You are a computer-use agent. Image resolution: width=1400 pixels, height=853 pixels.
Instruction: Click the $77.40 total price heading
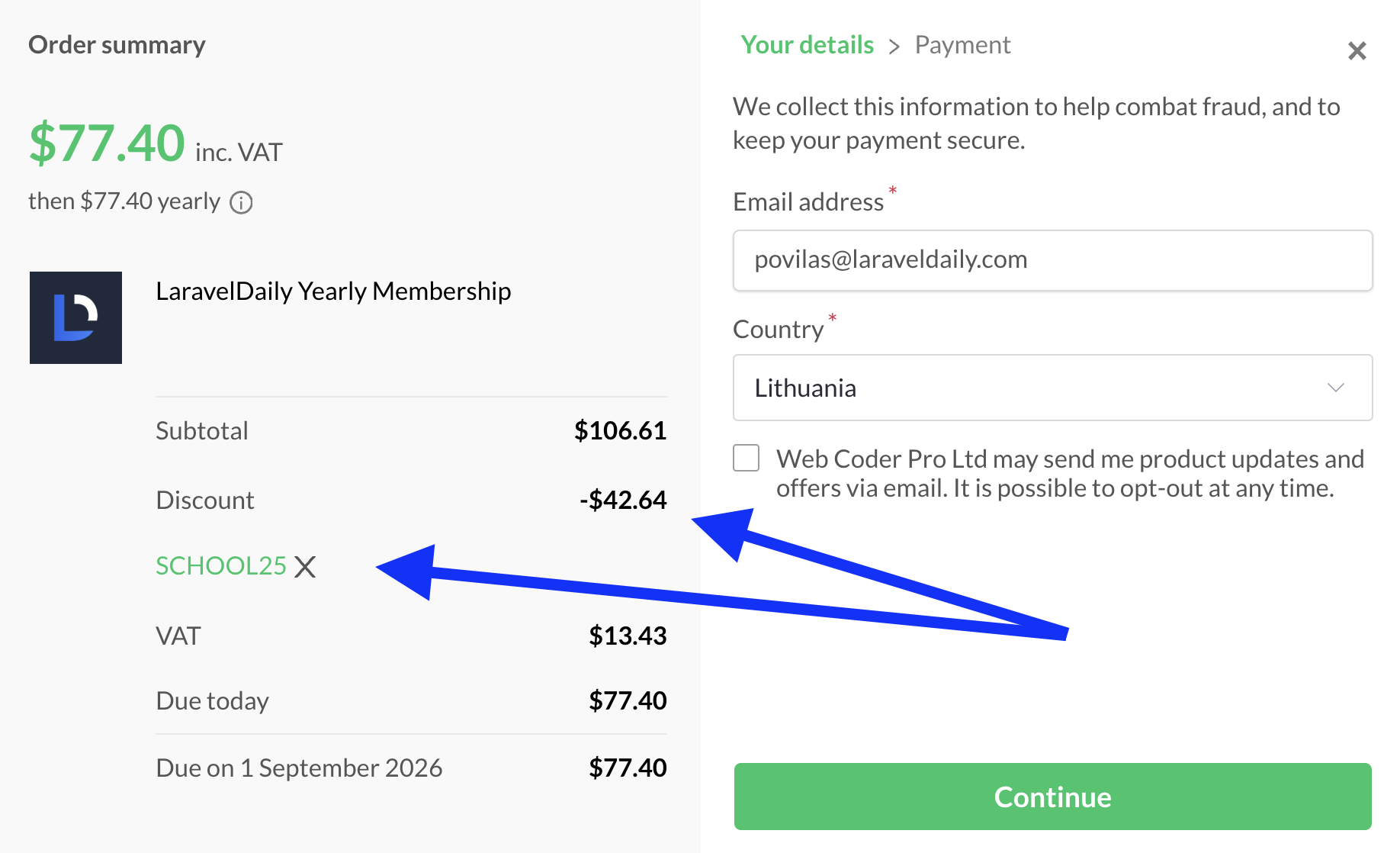point(107,143)
